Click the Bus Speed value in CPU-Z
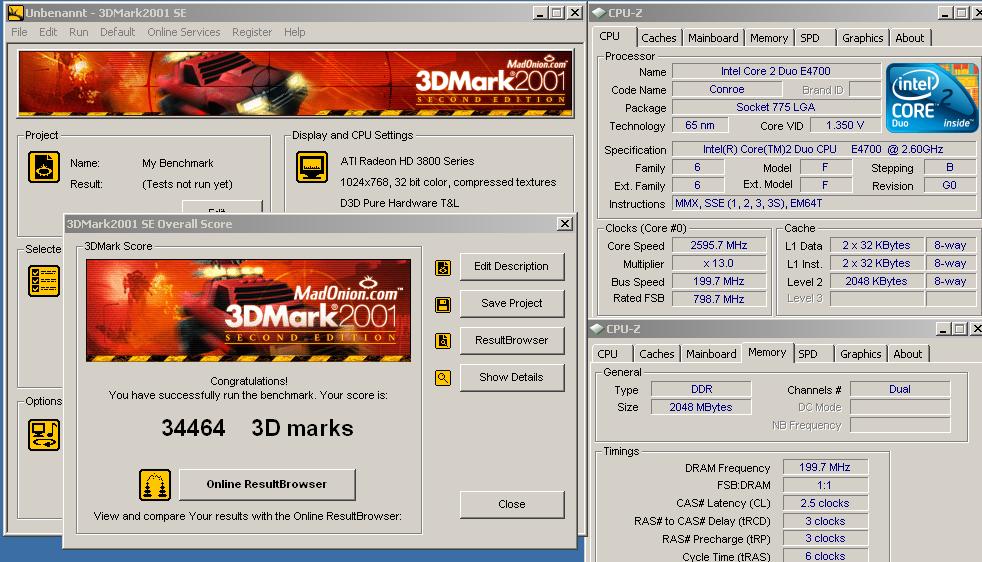Viewport: 982px width, 562px height. pos(719,281)
